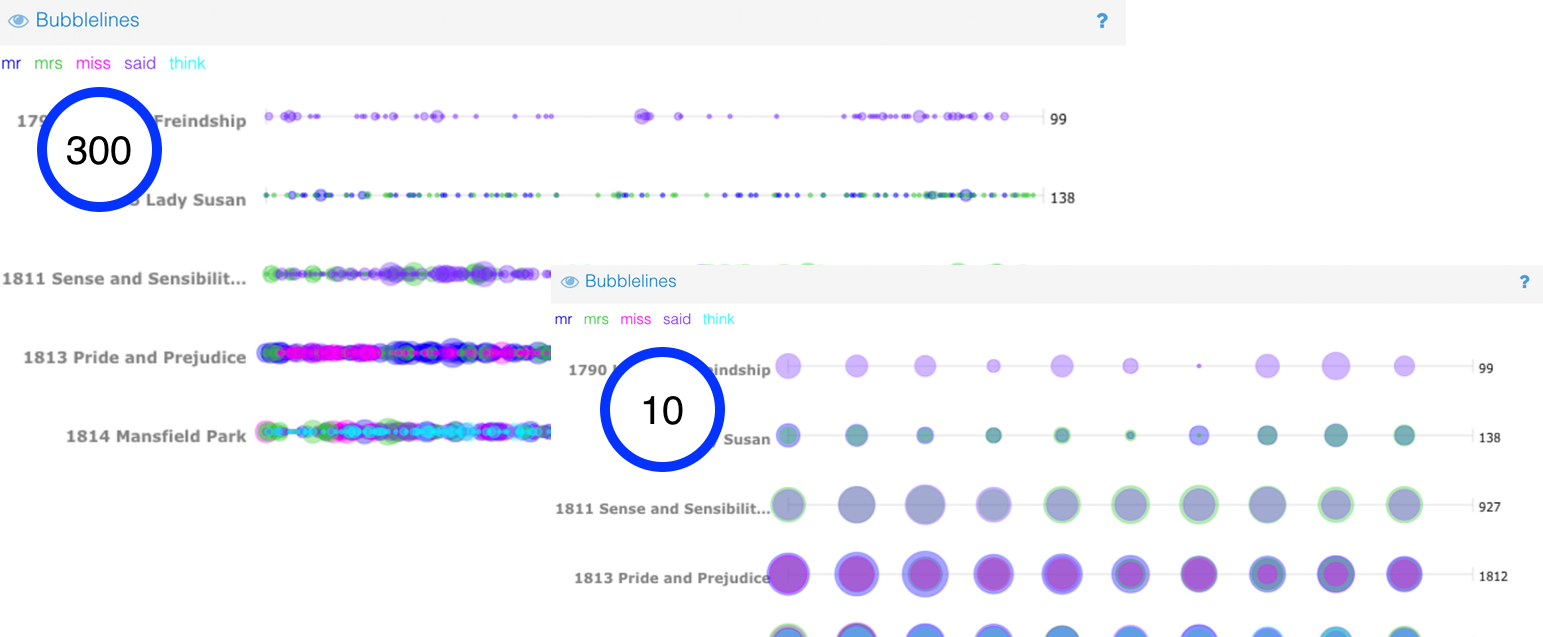Open help question mark in the 10-segment panel

(1524, 282)
